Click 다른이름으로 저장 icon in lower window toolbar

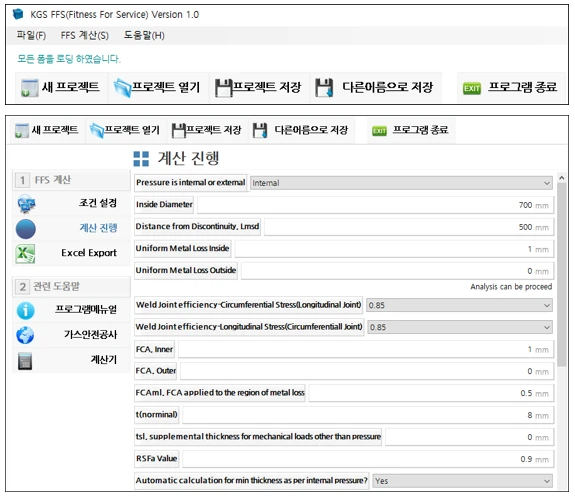260,131
